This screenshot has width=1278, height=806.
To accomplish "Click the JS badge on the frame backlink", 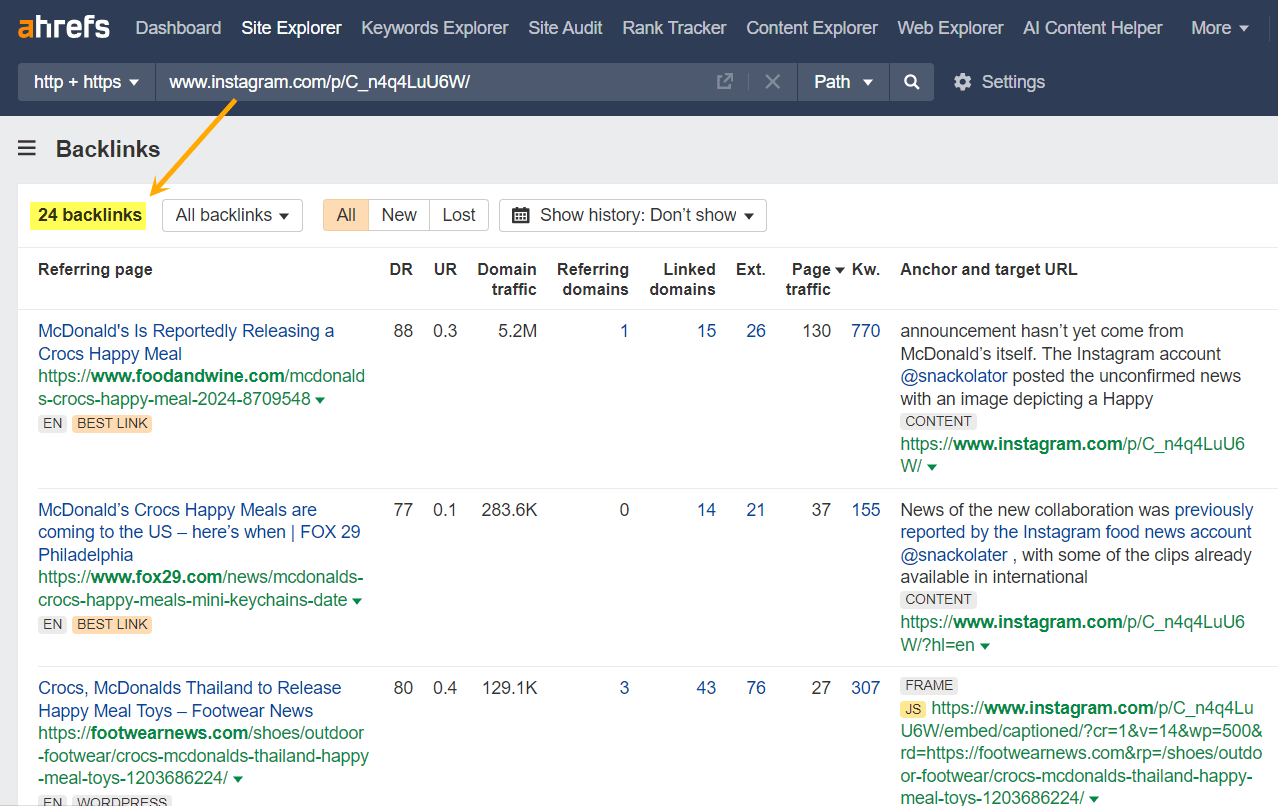I will (911, 708).
